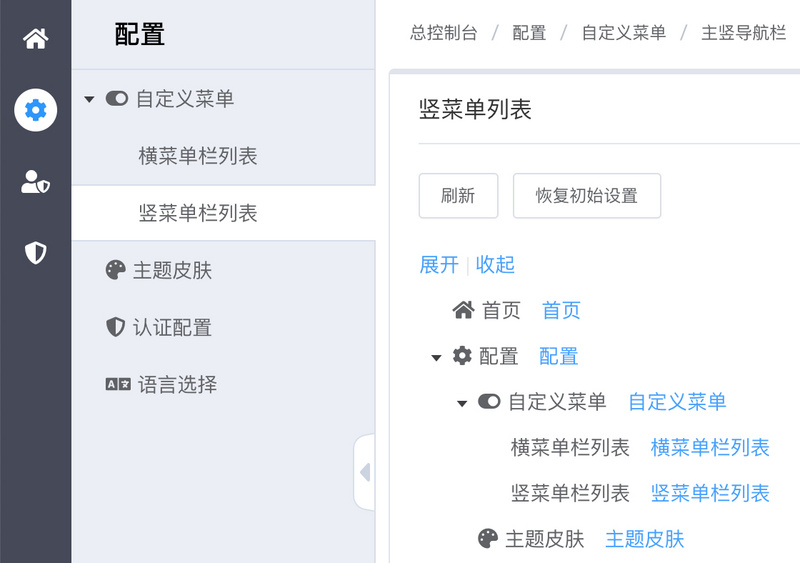Click the toggle icon beside 自定义菜单 in the tree list

[489, 402]
